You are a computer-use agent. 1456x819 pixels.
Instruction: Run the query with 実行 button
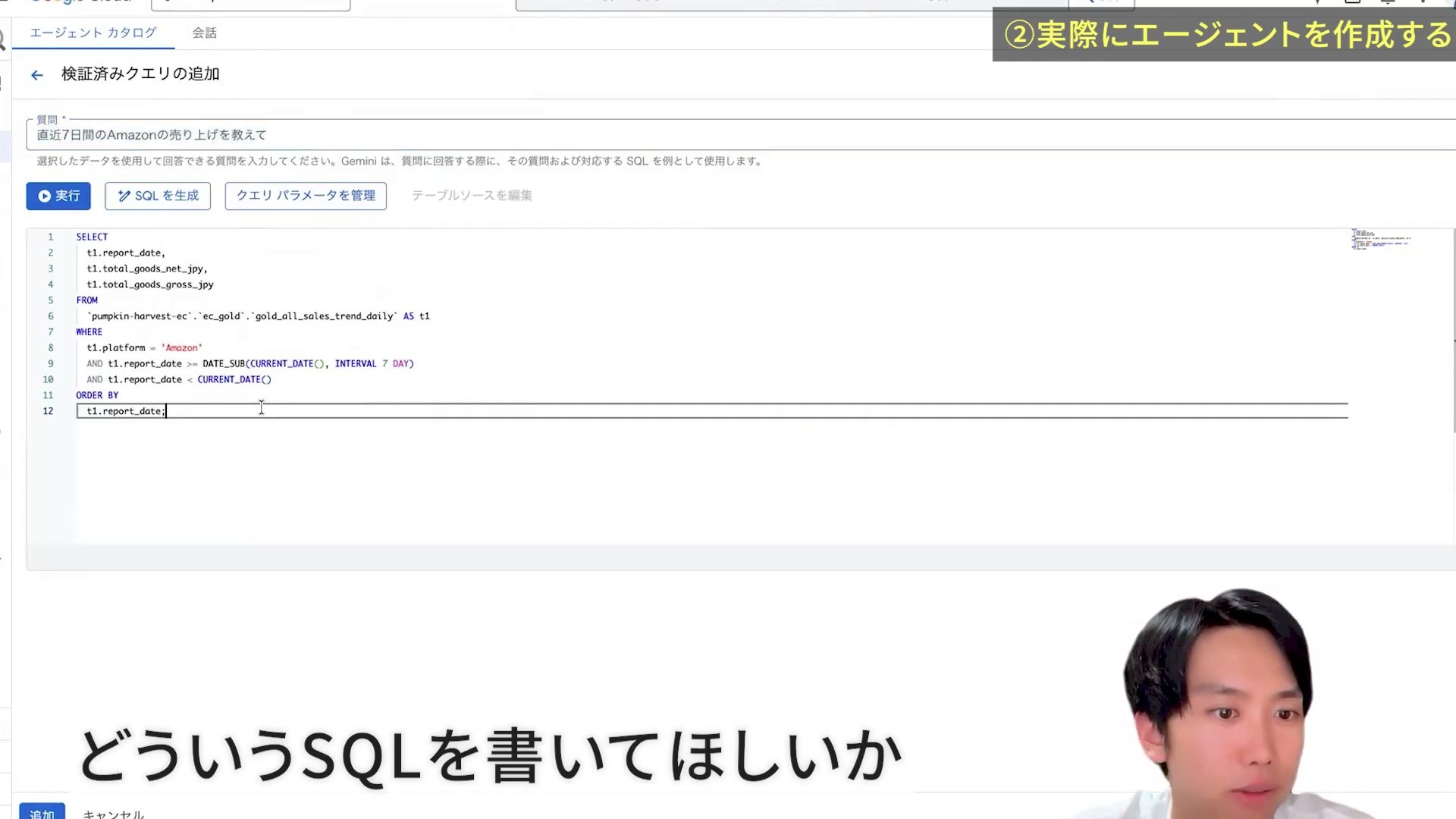(x=58, y=196)
